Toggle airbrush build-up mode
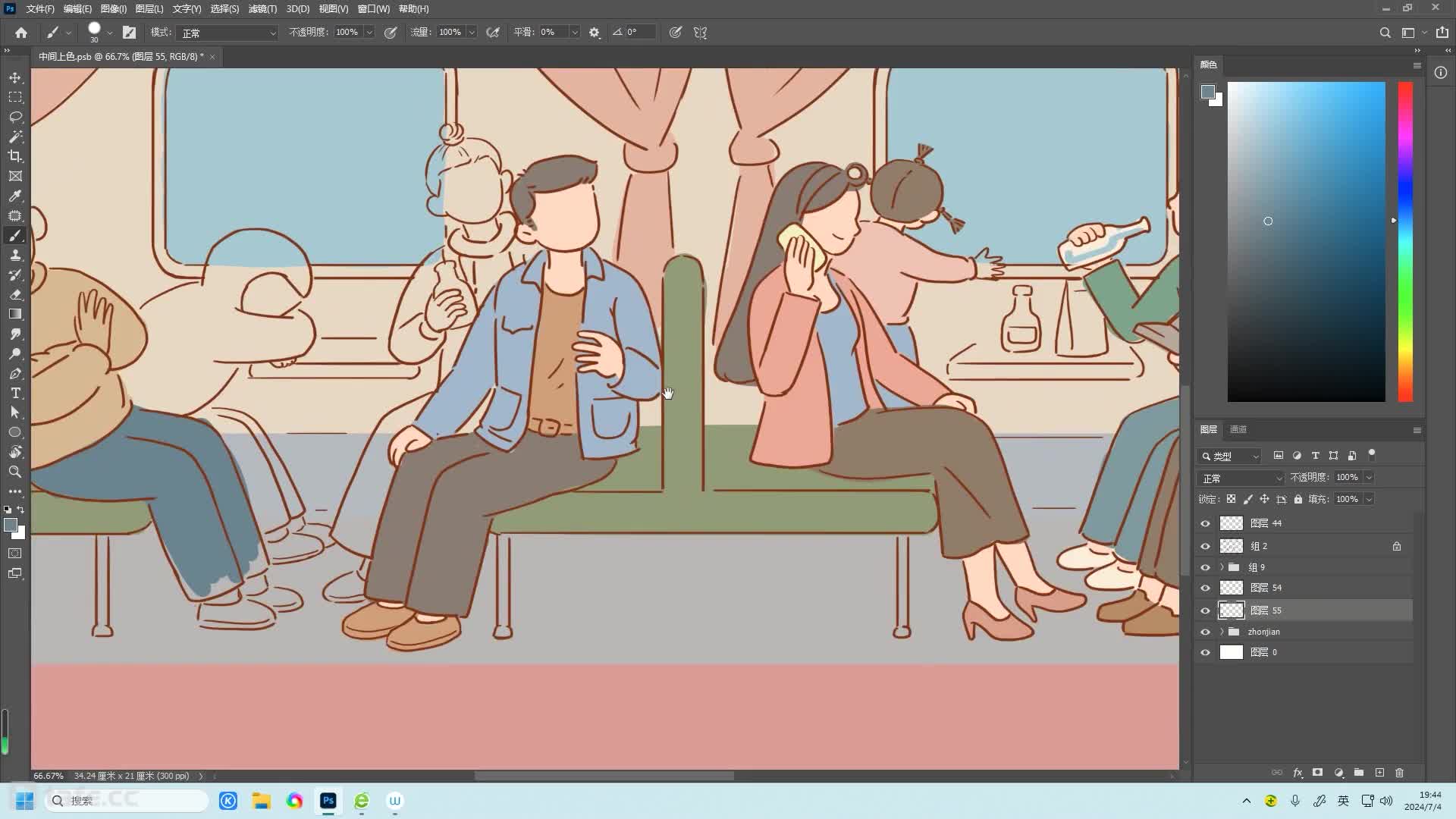The height and width of the screenshot is (819, 1456). 493,33
